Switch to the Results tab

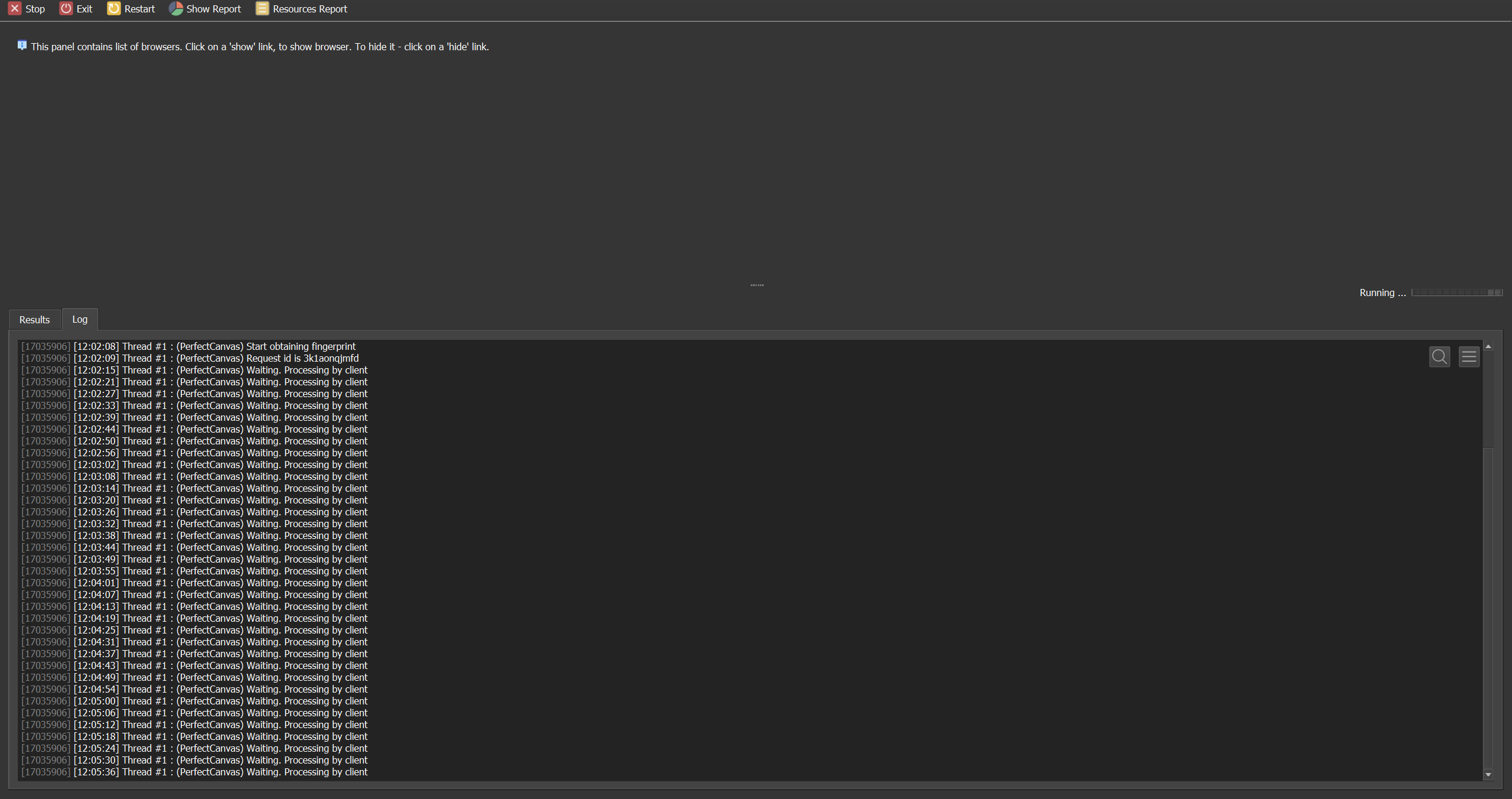point(34,320)
